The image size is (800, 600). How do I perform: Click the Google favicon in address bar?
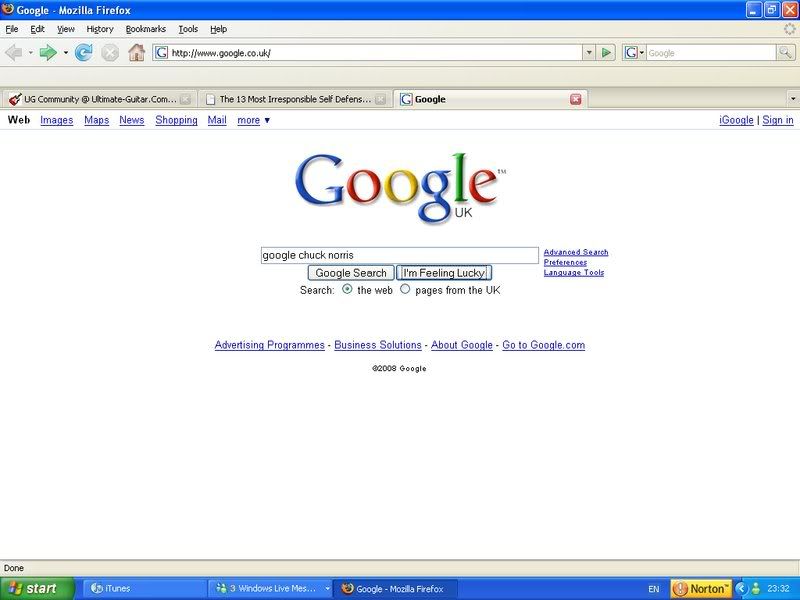pyautogui.click(x=161, y=53)
